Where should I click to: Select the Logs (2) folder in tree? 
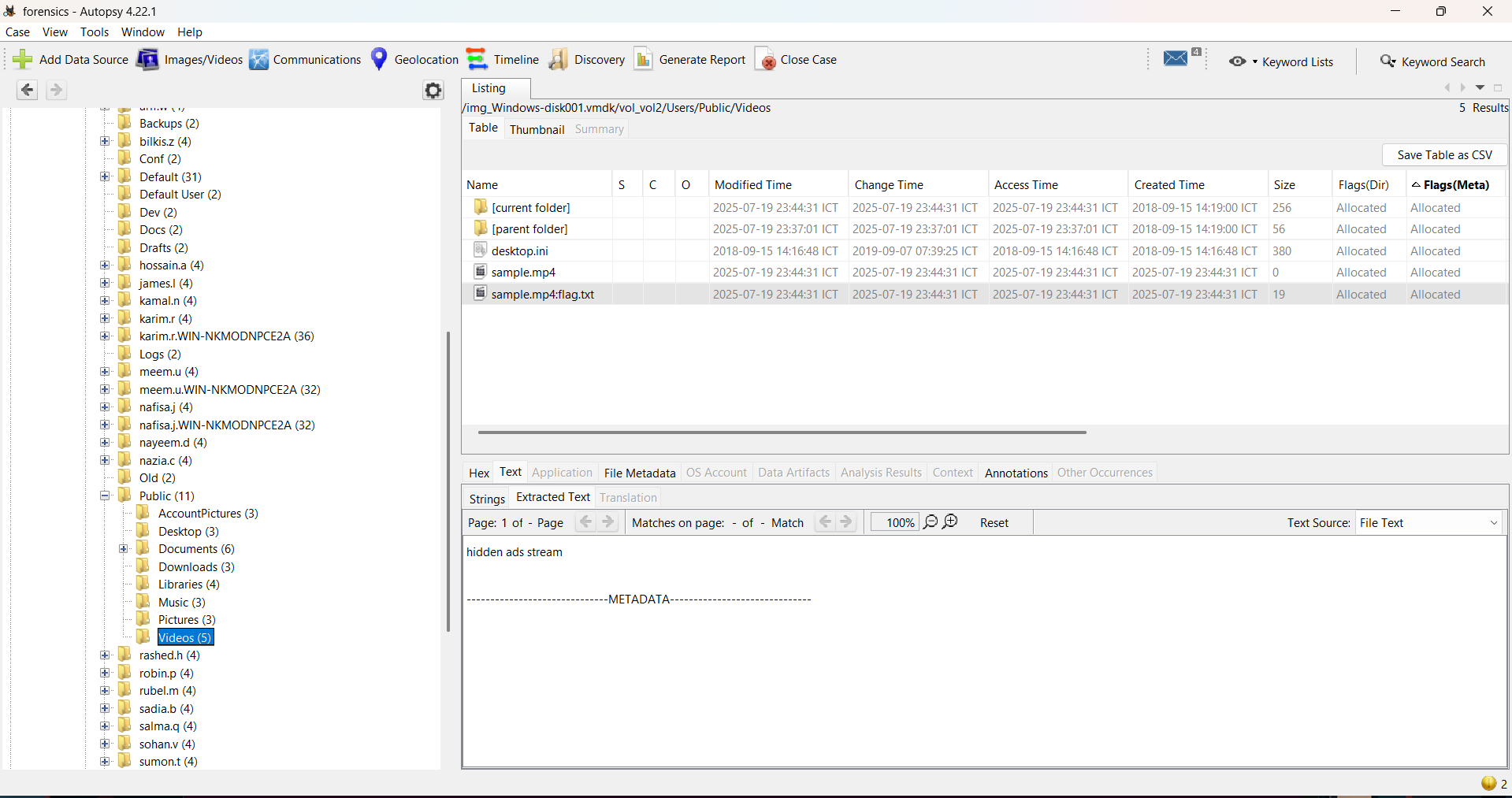[160, 354]
